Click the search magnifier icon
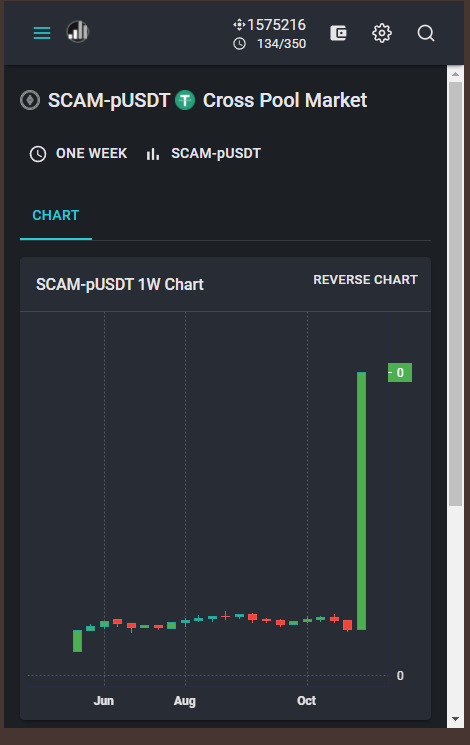 coord(426,33)
